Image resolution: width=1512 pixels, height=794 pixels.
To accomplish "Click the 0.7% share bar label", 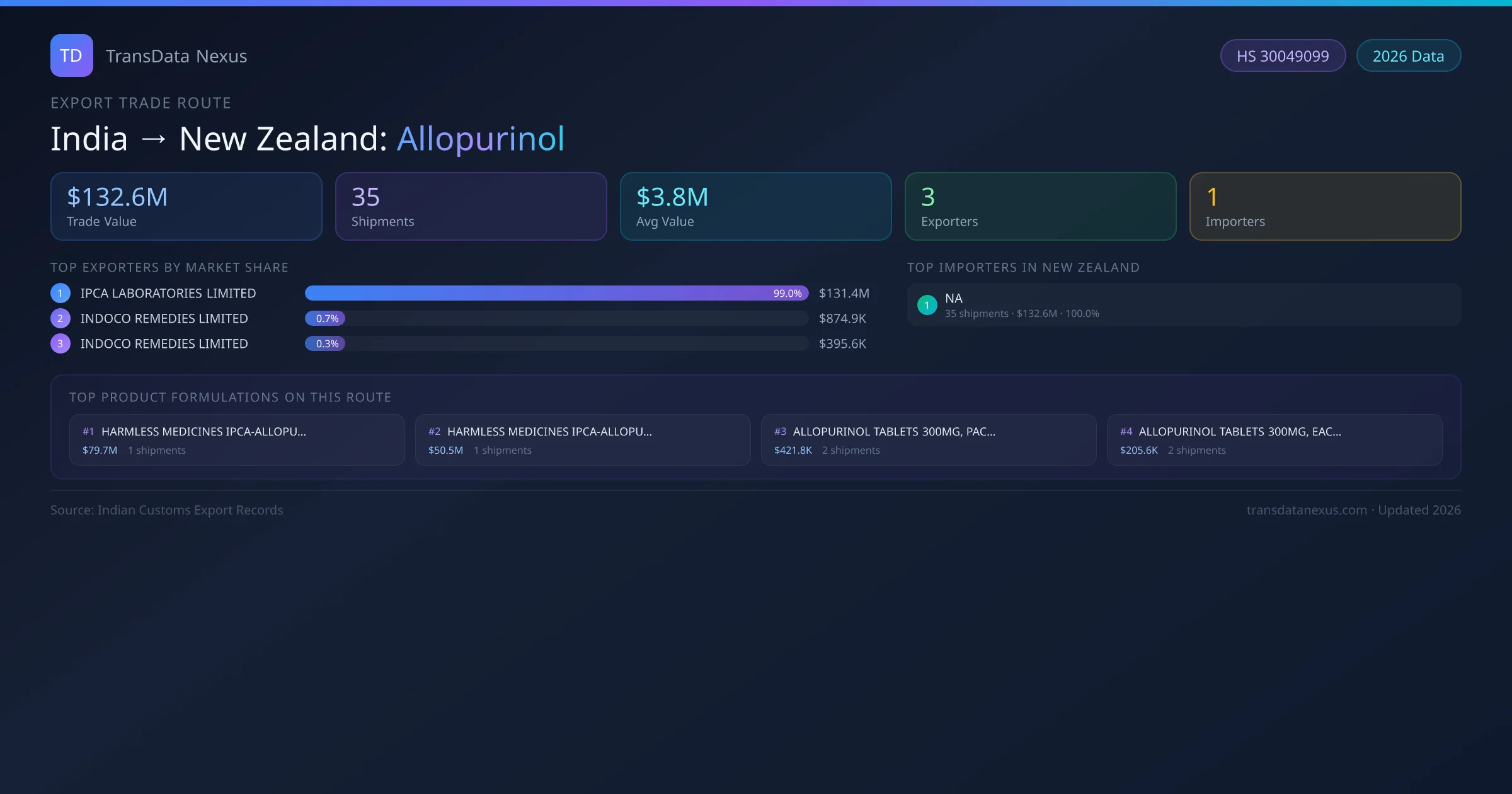I will point(326,318).
